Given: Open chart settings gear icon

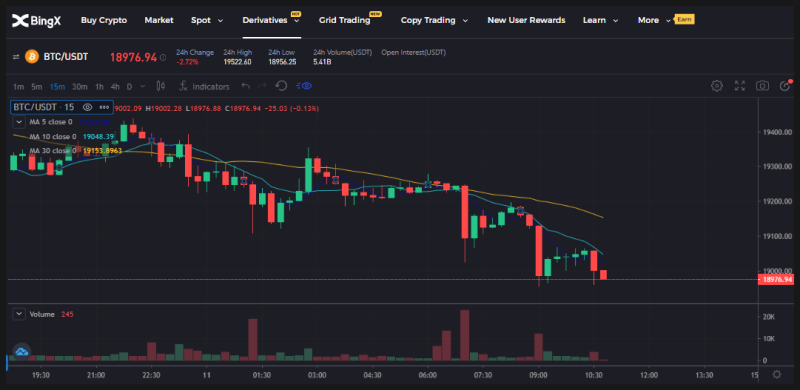Looking at the screenshot, I should coord(717,86).
